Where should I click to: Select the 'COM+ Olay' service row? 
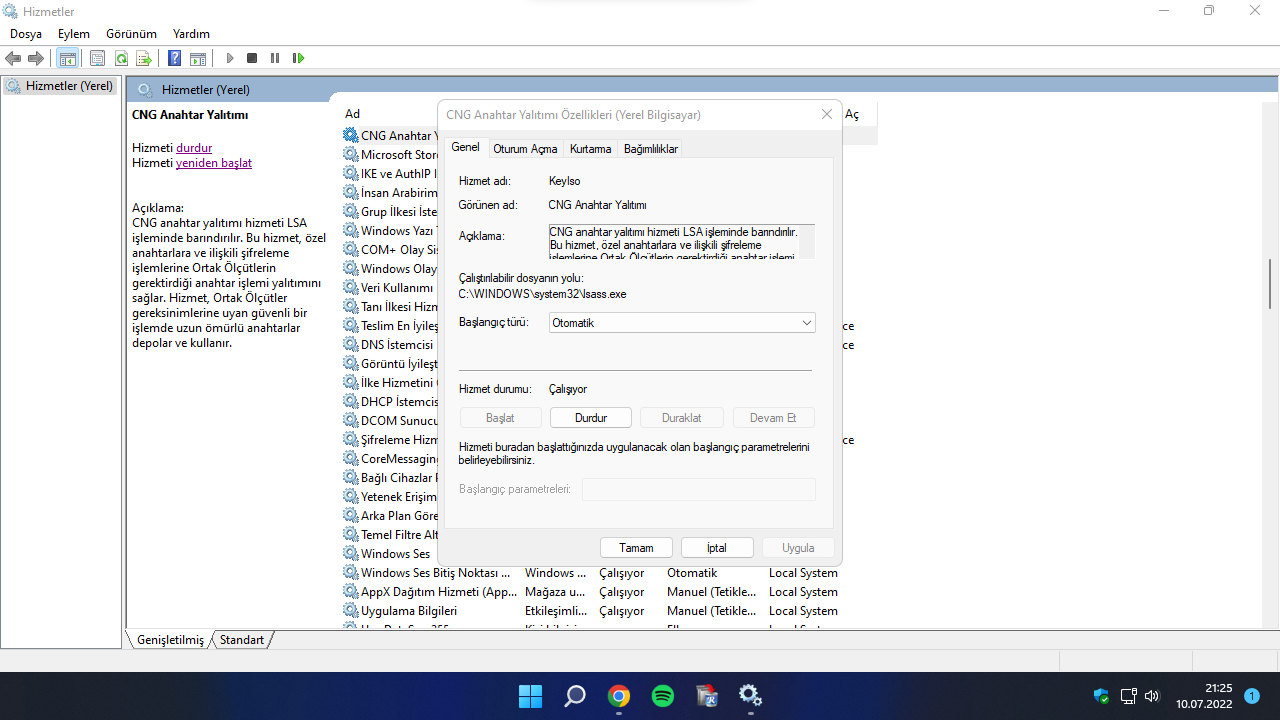pyautogui.click(x=390, y=250)
